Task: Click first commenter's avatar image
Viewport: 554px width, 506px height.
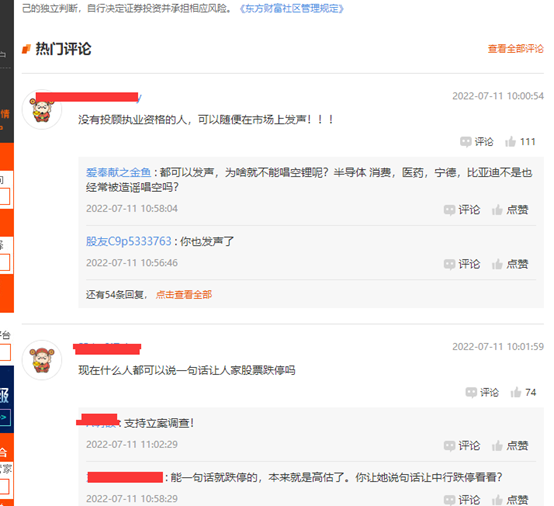Action: click(42, 110)
